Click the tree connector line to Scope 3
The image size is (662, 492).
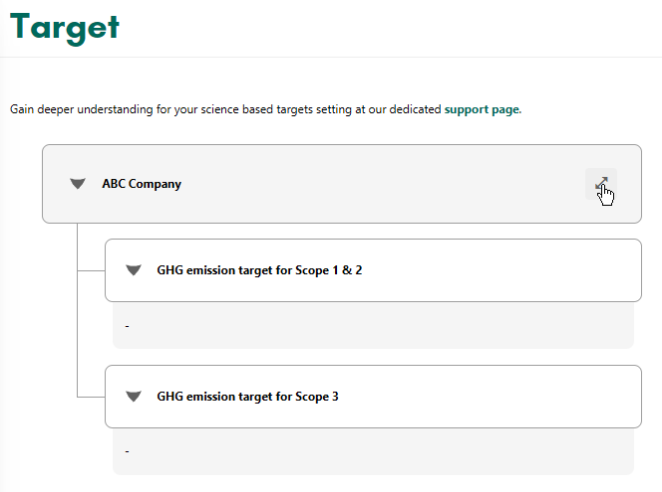[x=91, y=397]
